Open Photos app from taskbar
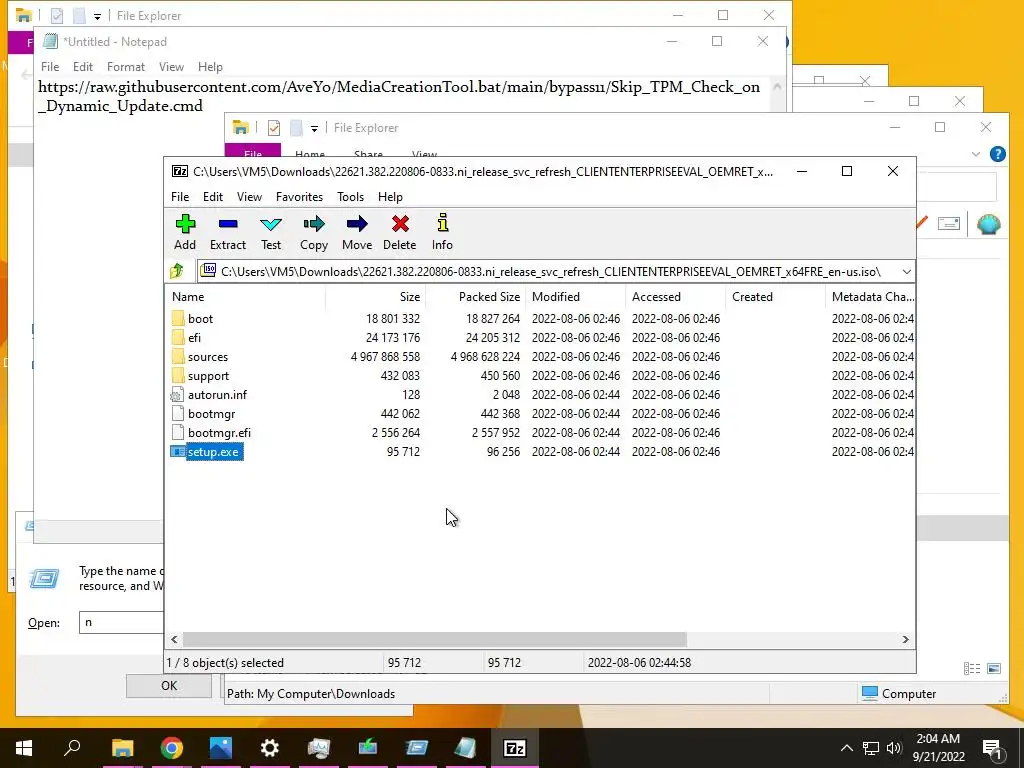Screen dimensions: 1024x768 tap(221, 748)
